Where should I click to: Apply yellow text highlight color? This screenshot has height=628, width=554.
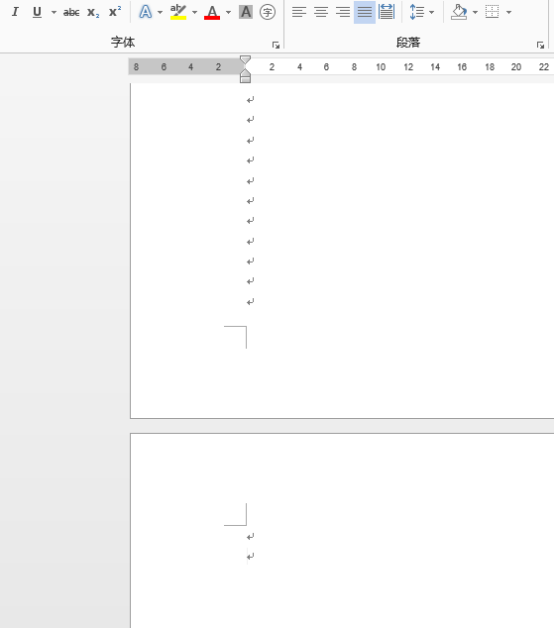[x=178, y=12]
